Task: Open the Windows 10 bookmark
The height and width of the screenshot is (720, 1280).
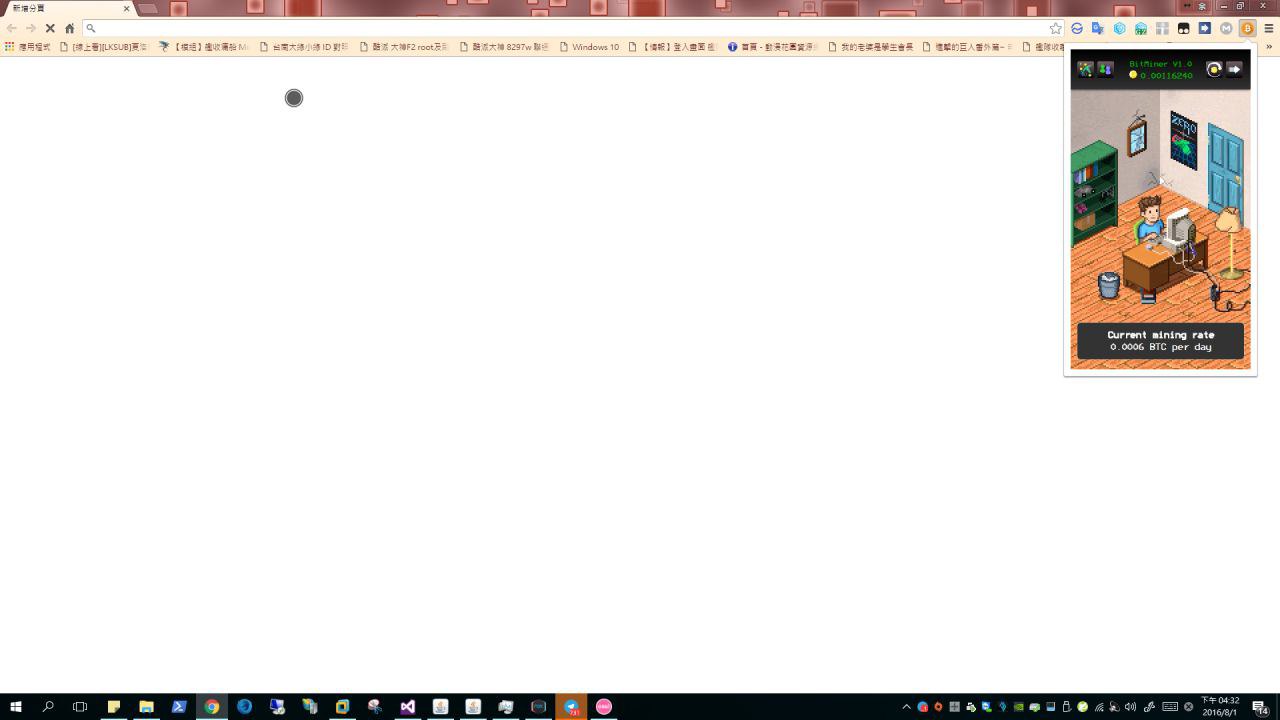Action: (589, 47)
